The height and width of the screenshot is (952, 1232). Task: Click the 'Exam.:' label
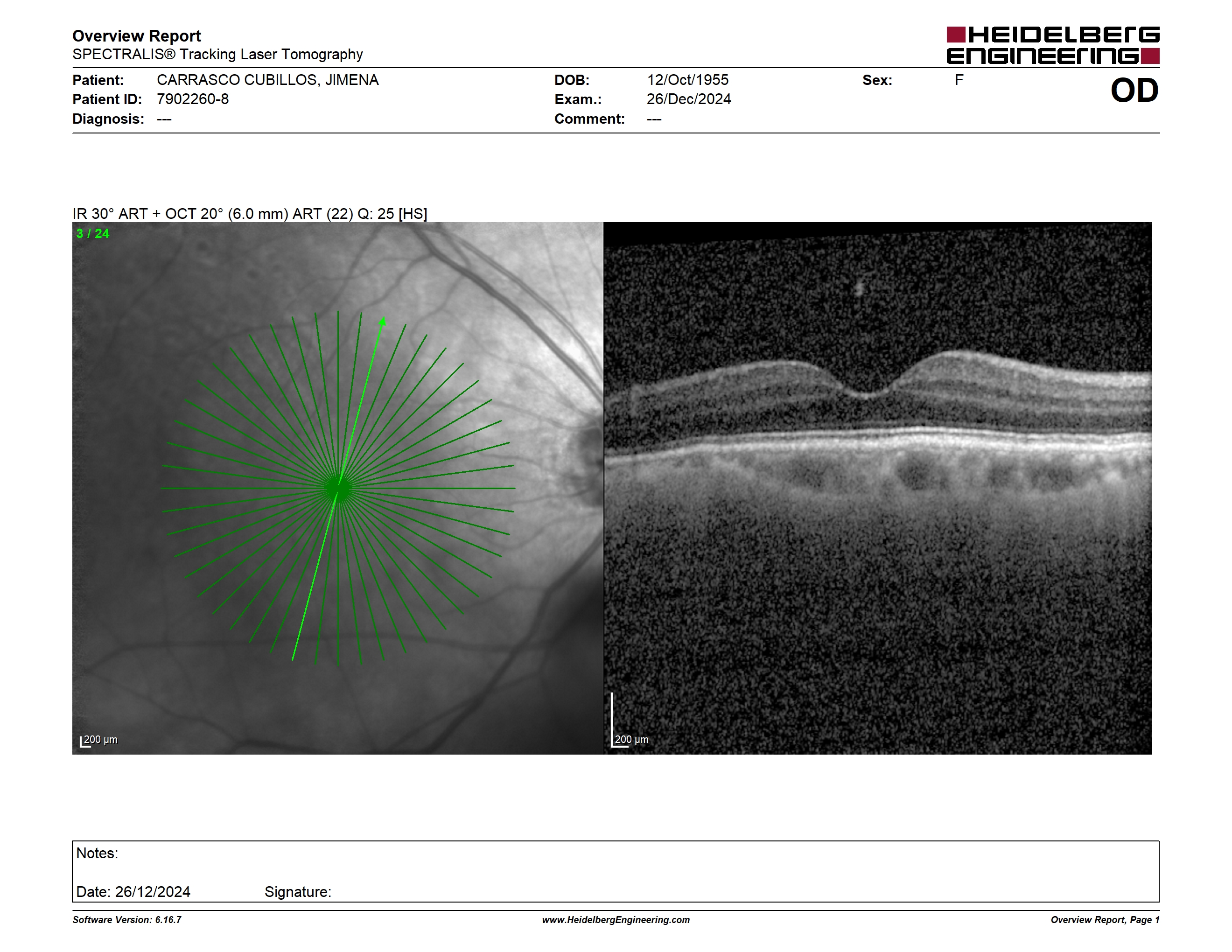tap(578, 99)
